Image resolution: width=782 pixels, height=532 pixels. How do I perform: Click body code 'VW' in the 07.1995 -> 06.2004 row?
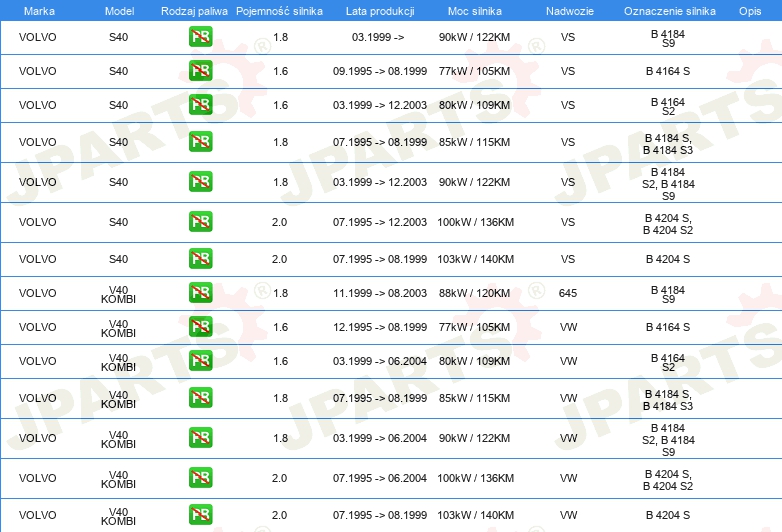pos(568,478)
